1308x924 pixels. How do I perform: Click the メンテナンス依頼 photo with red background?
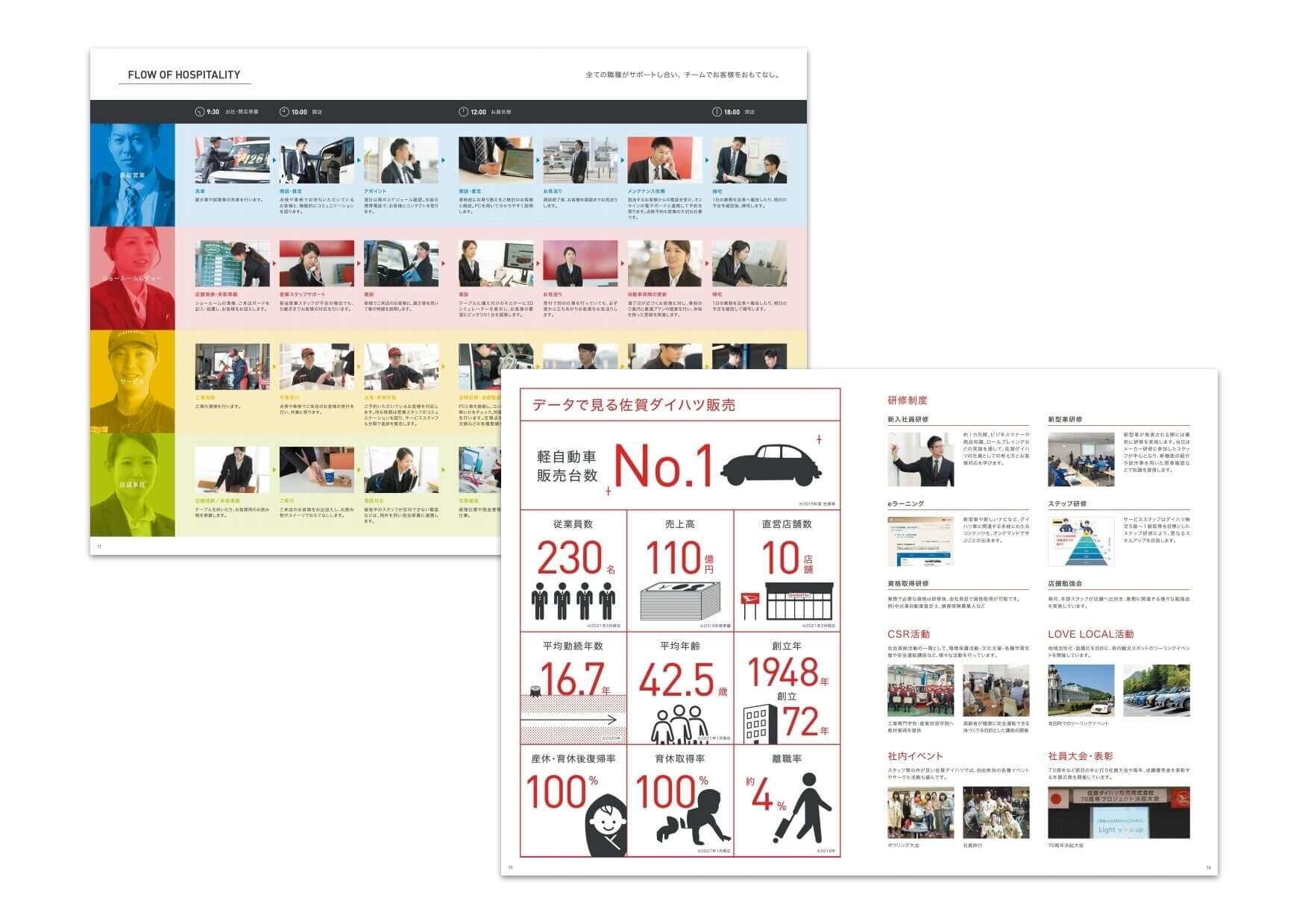click(x=664, y=160)
